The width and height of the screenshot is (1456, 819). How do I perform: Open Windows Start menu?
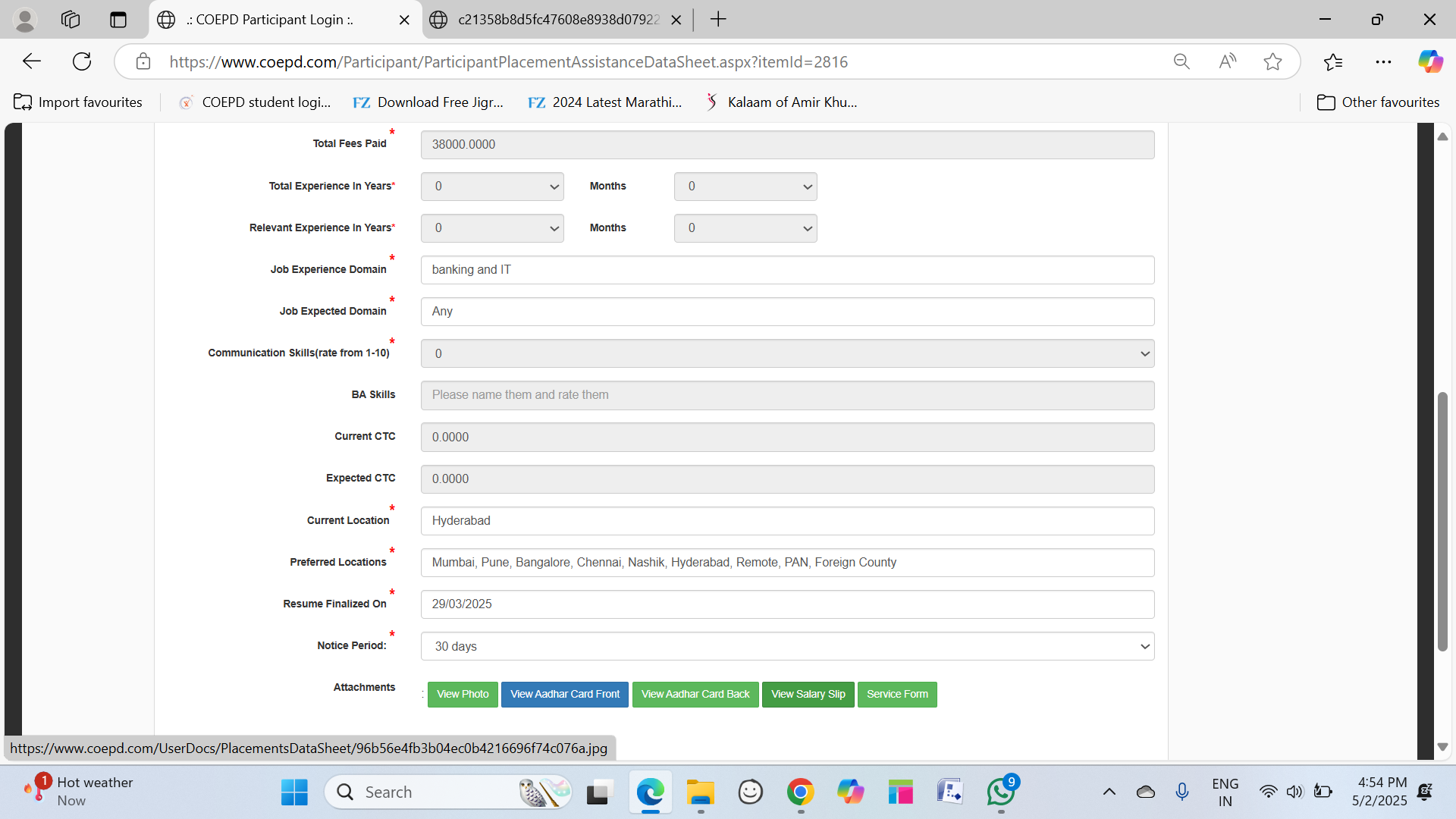click(294, 792)
